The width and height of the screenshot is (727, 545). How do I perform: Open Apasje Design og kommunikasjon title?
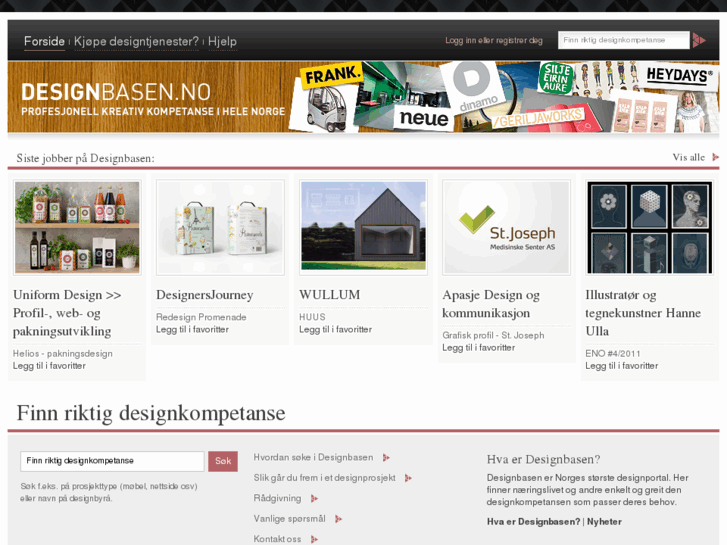coord(491,304)
